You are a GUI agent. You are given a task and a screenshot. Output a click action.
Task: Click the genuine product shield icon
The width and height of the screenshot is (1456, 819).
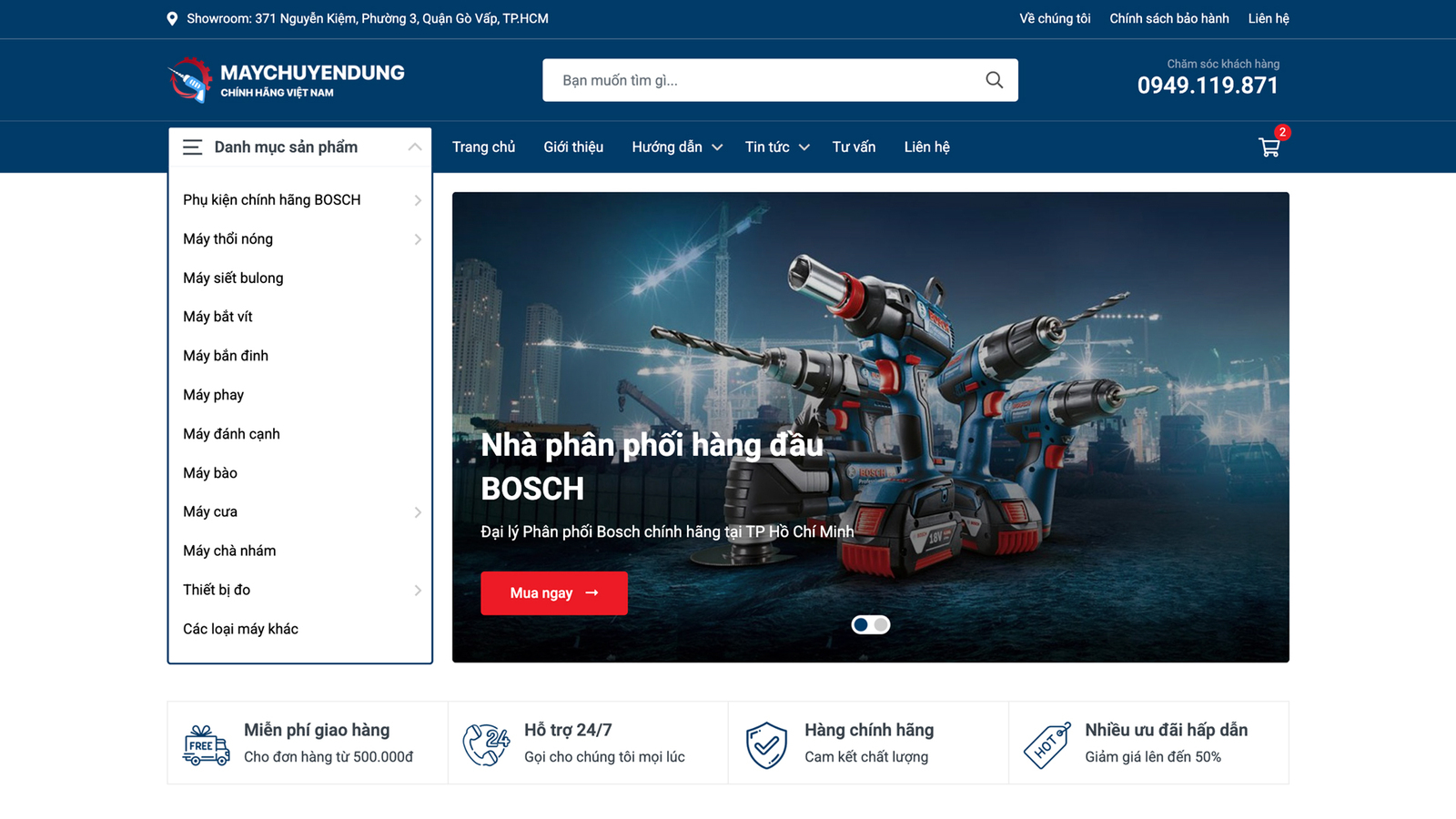tap(766, 744)
